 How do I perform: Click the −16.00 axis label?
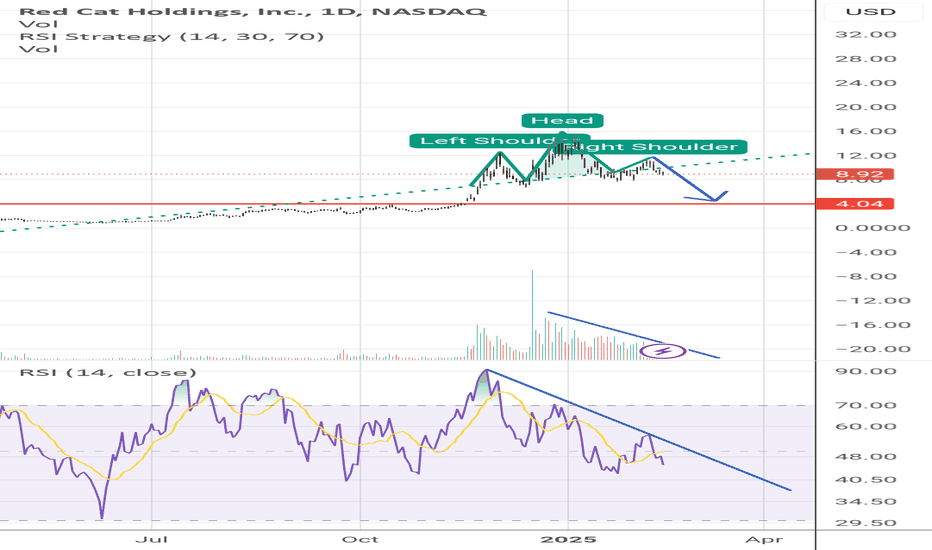873,325
